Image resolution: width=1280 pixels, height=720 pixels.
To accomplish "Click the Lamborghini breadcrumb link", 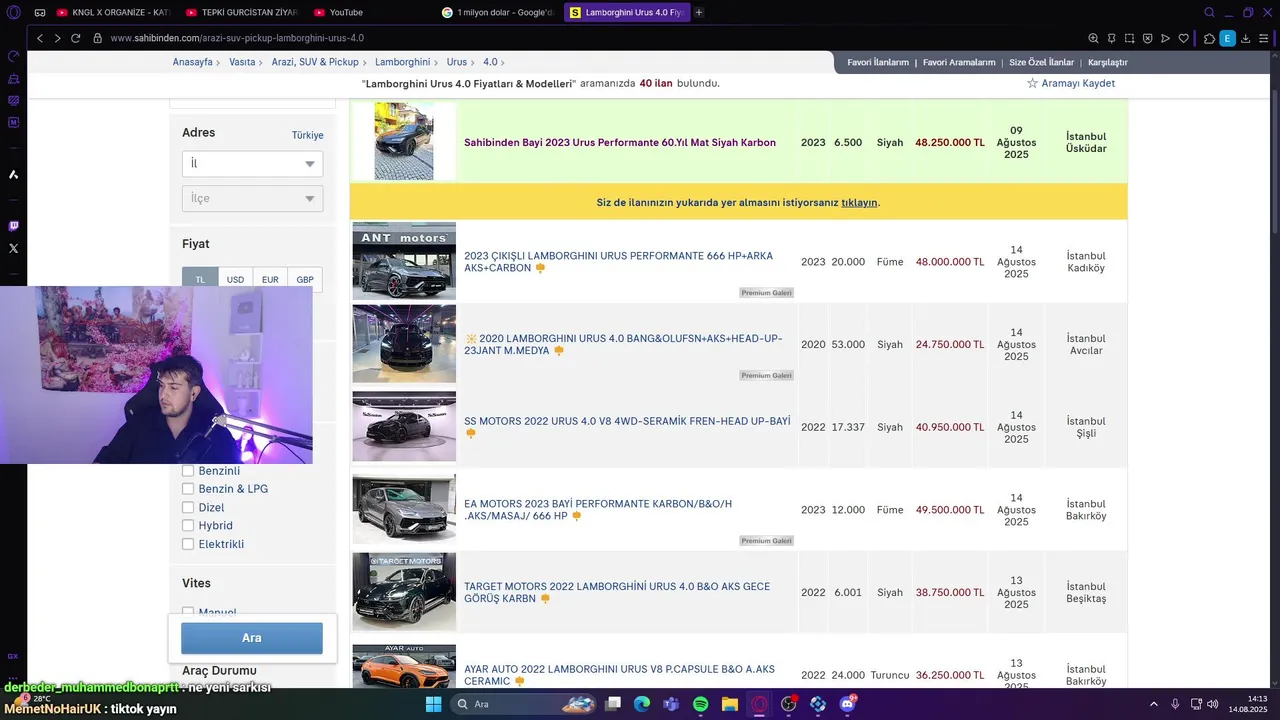I will coord(402,62).
